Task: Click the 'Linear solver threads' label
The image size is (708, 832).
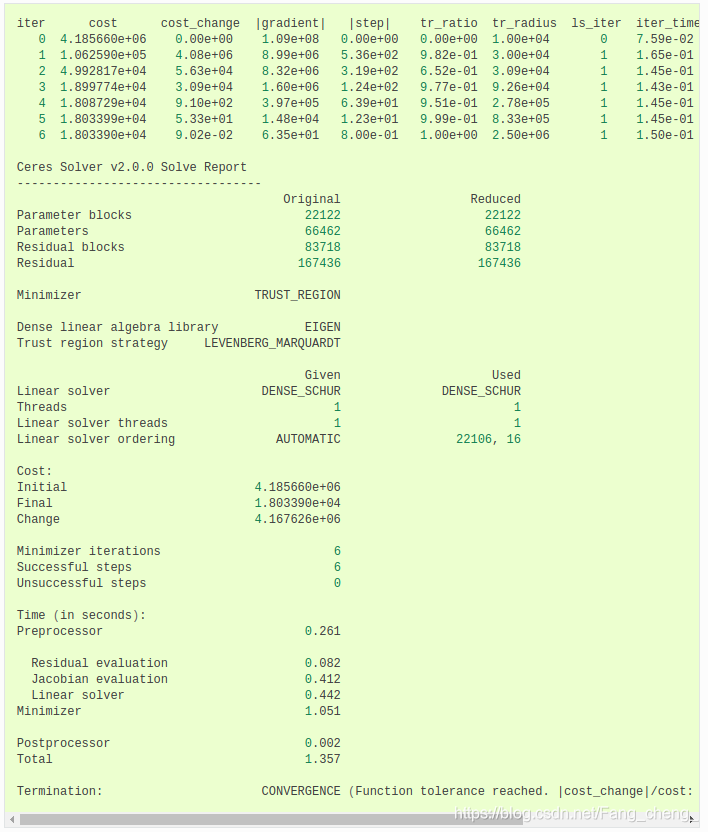Action: pyautogui.click(x=92, y=423)
